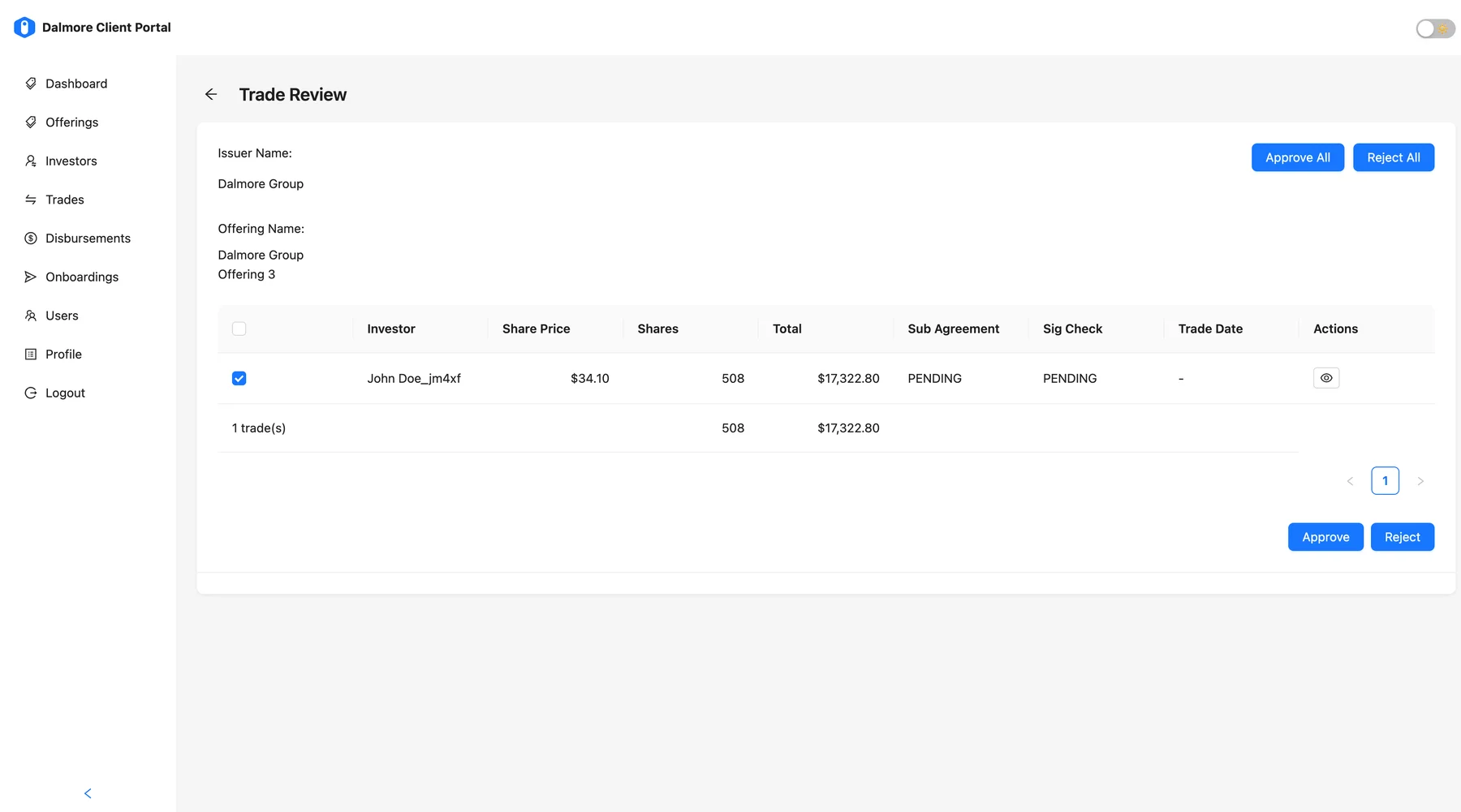Tick the select-all header checkbox

239,329
